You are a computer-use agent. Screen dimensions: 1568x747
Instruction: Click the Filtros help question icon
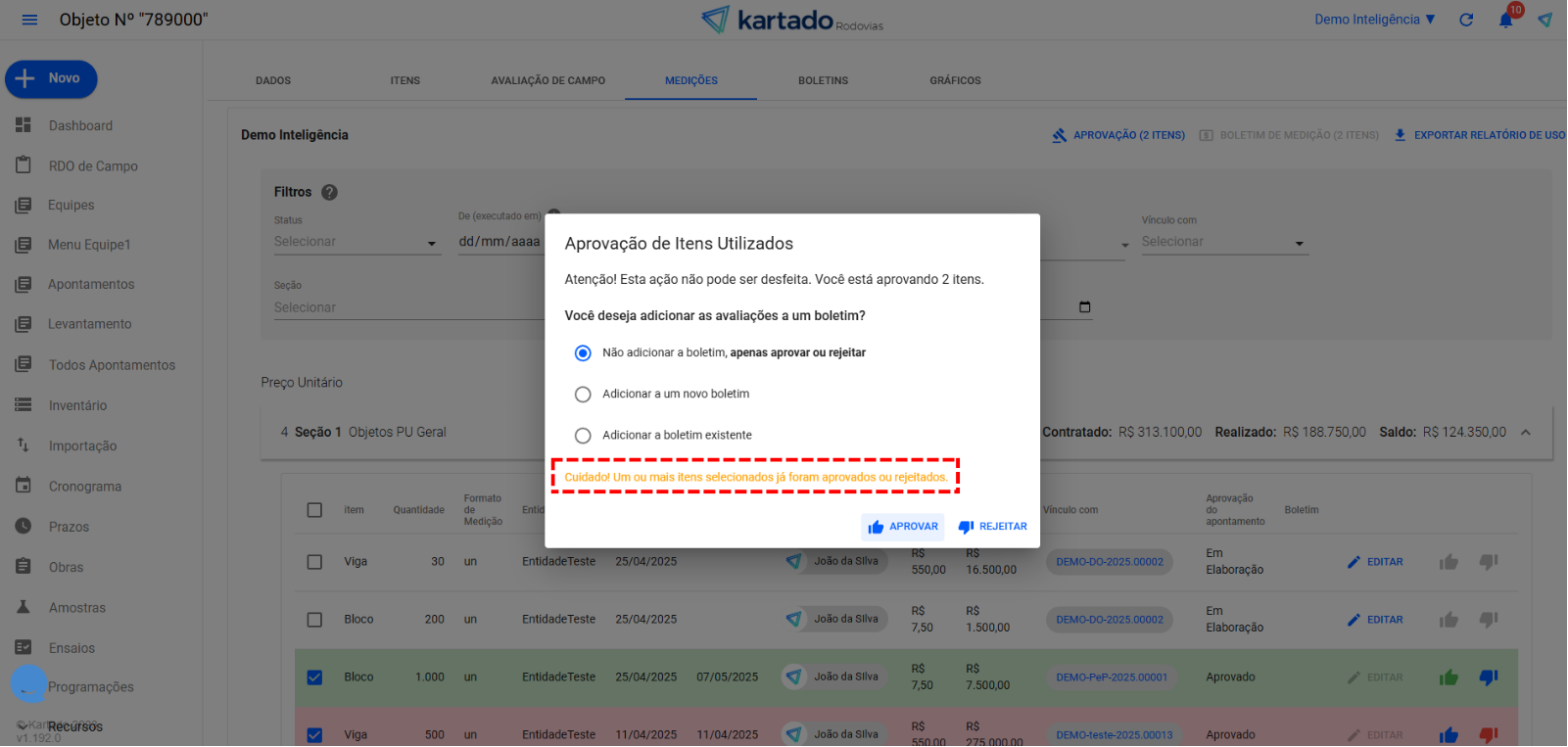click(x=329, y=193)
